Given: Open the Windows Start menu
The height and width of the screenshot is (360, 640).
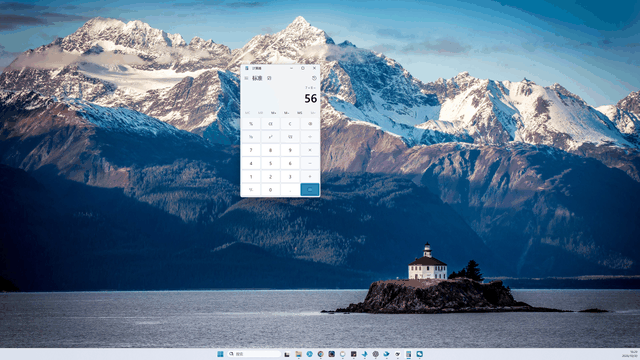Looking at the screenshot, I should tap(220, 354).
